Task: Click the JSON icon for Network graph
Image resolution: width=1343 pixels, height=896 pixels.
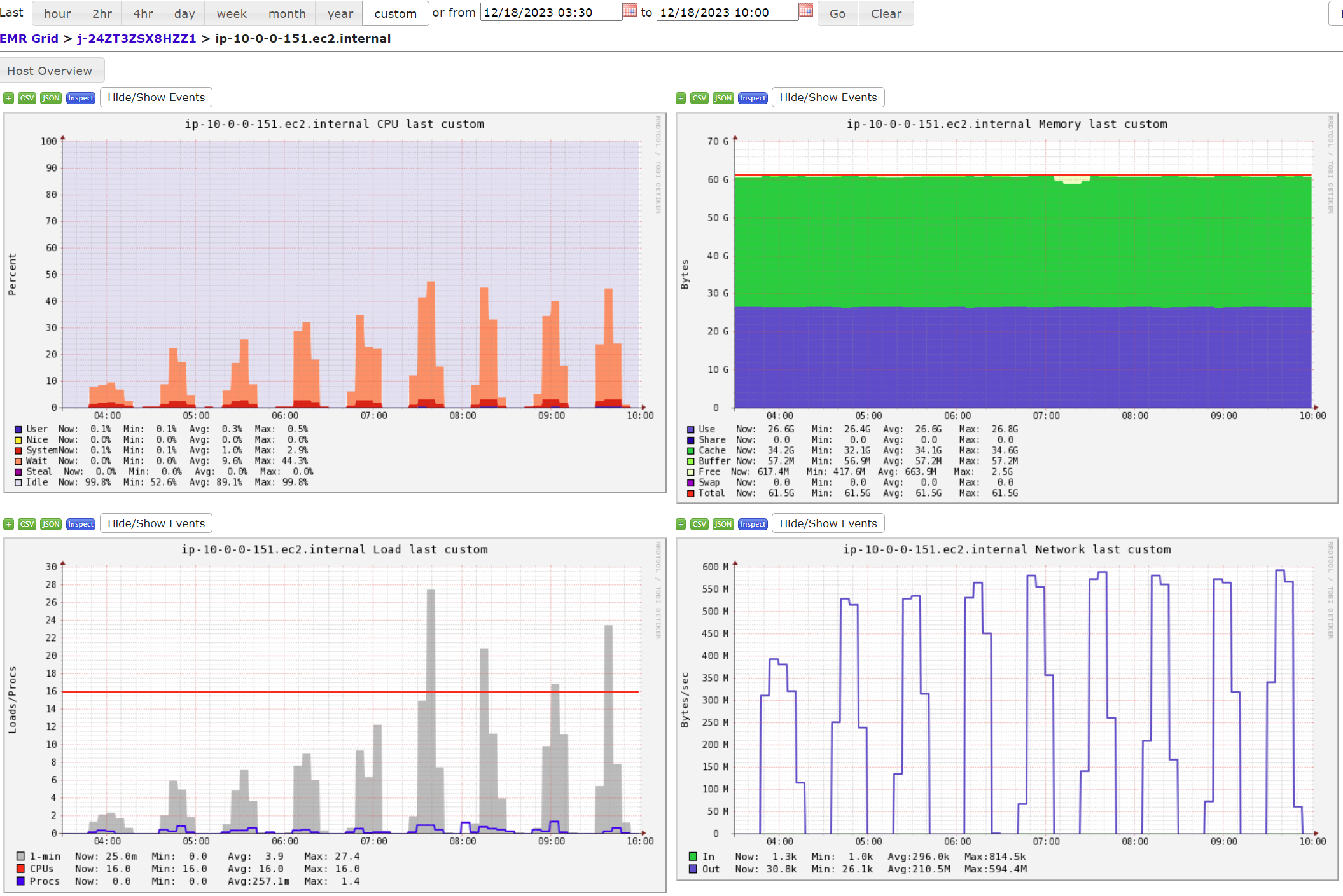Action: click(x=719, y=523)
